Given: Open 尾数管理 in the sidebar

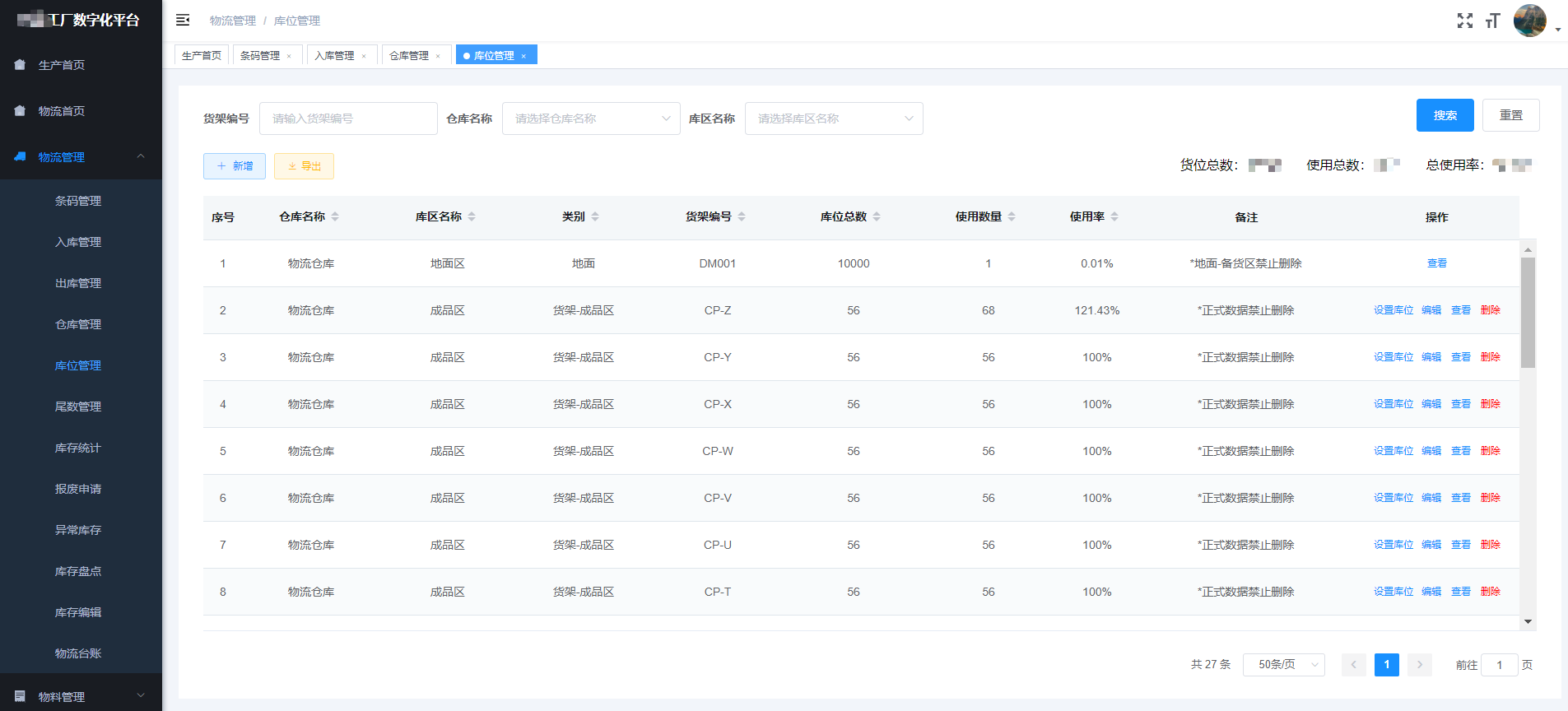Looking at the screenshot, I should coord(78,407).
